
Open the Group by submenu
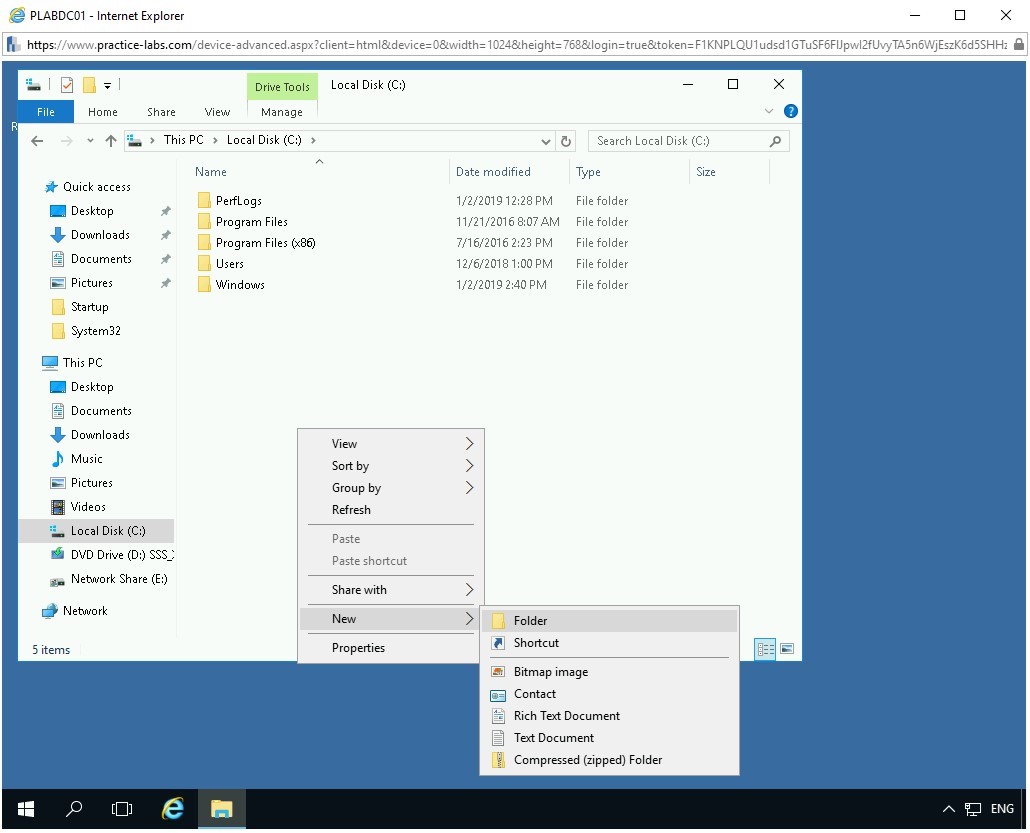391,487
